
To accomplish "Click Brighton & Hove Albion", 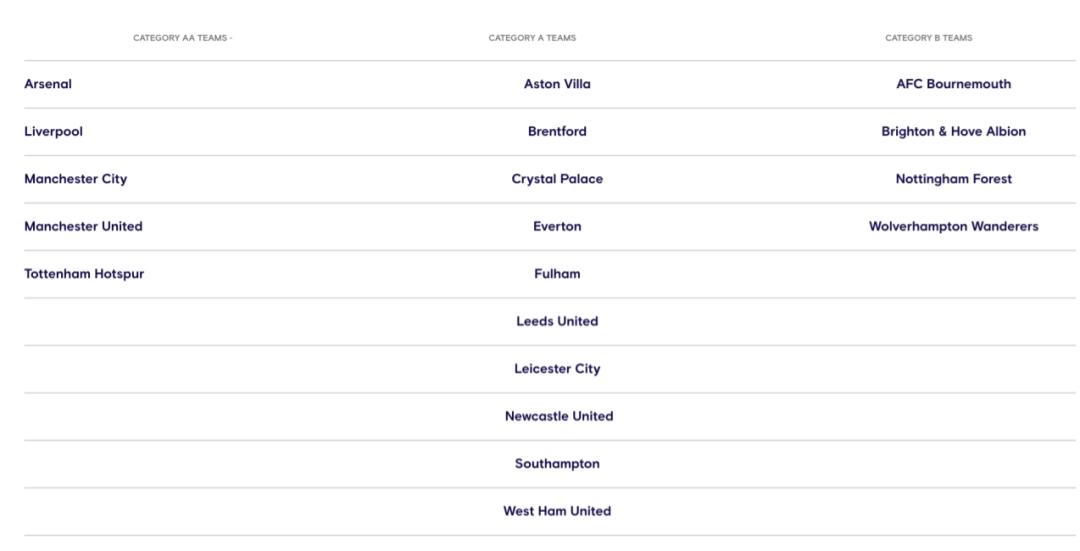I will coord(954,132).
